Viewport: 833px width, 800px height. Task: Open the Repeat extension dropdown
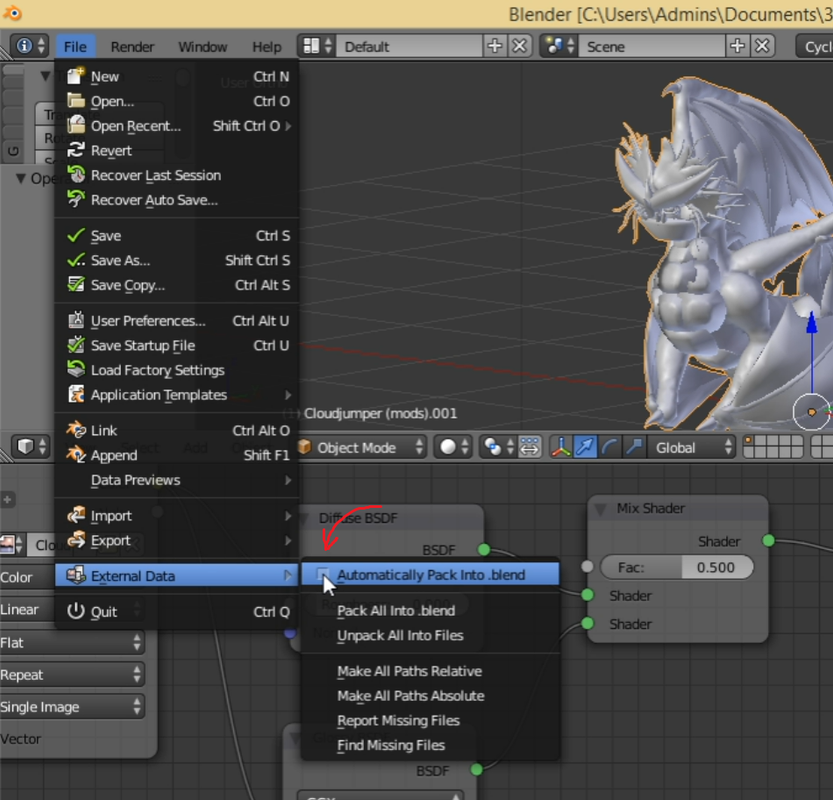(71, 675)
